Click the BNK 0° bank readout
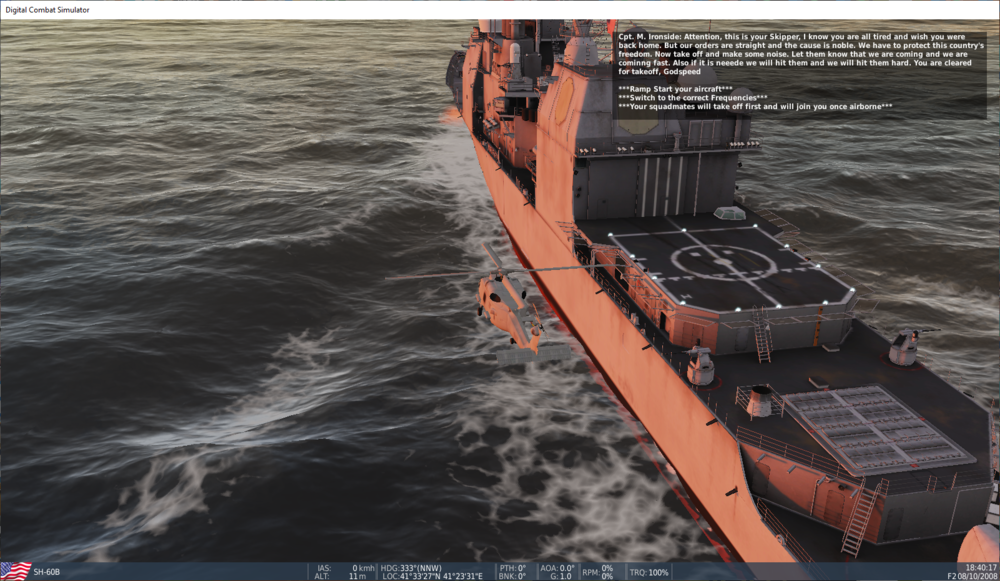This screenshot has width=1000, height=581. pos(513,576)
